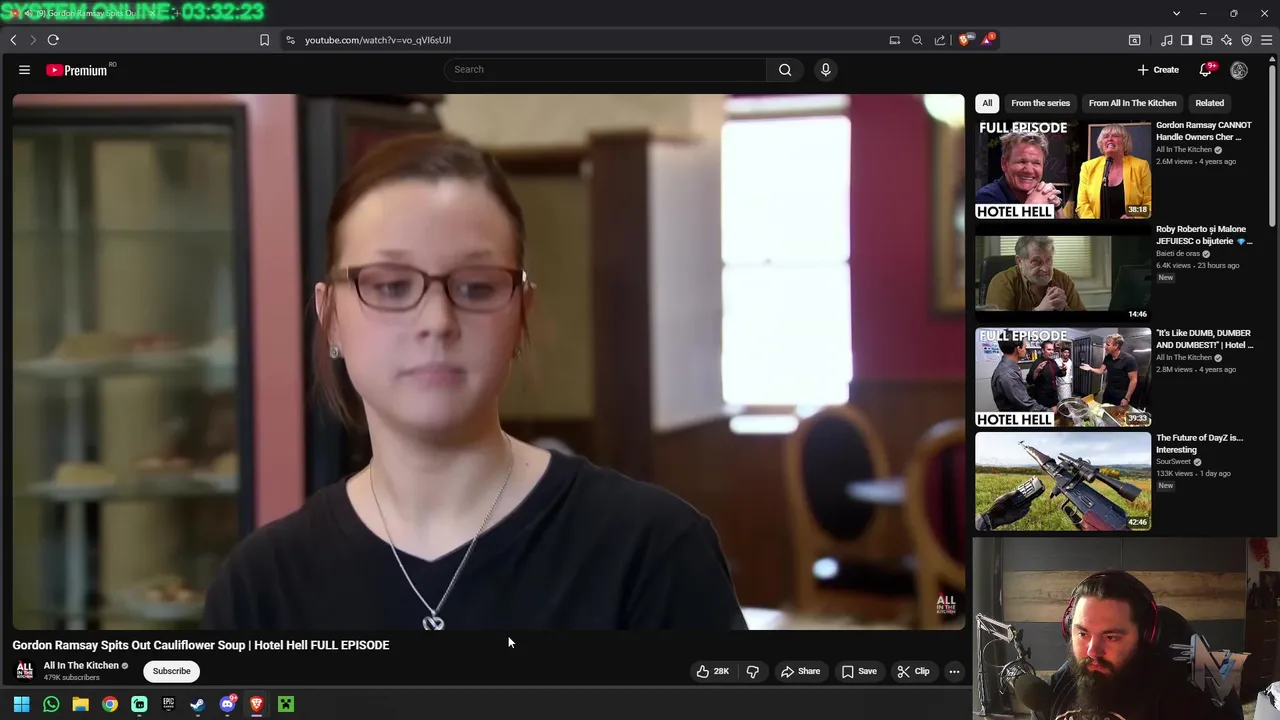Select the All filter chip
Viewport: 1280px width, 720px height.
pyautogui.click(x=987, y=103)
